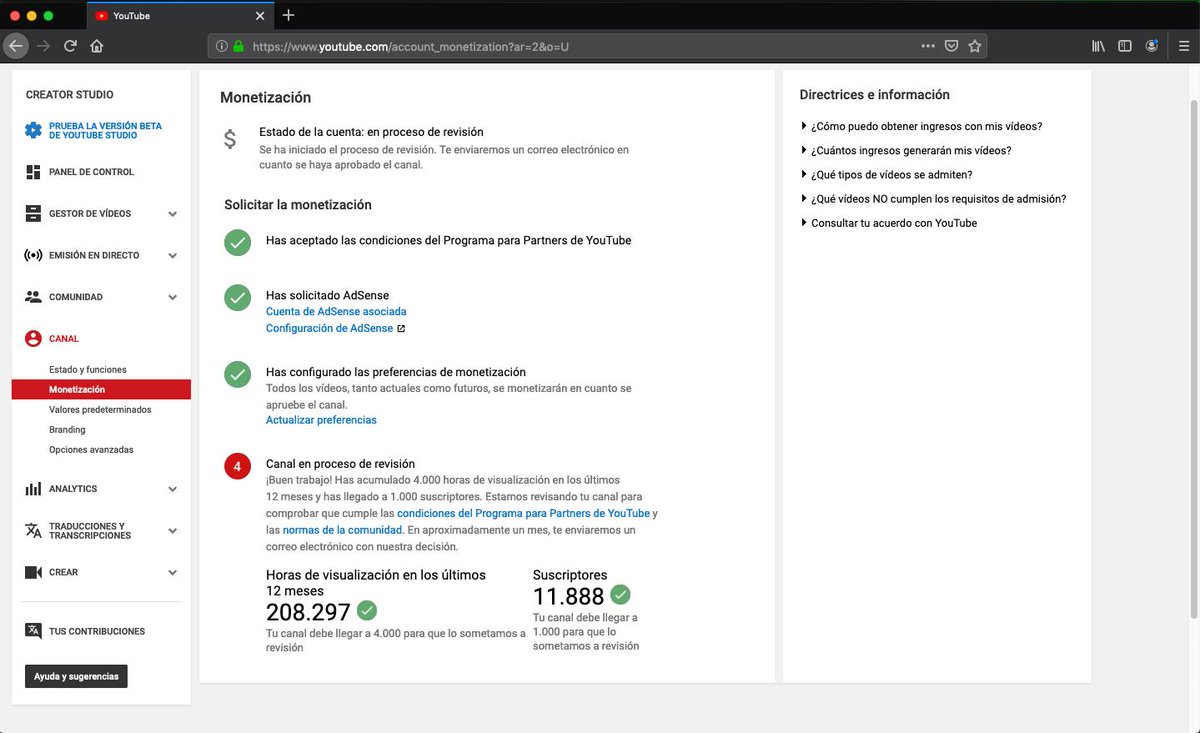Open a new browser tab with plus
The width and height of the screenshot is (1200, 733).
coord(289,15)
